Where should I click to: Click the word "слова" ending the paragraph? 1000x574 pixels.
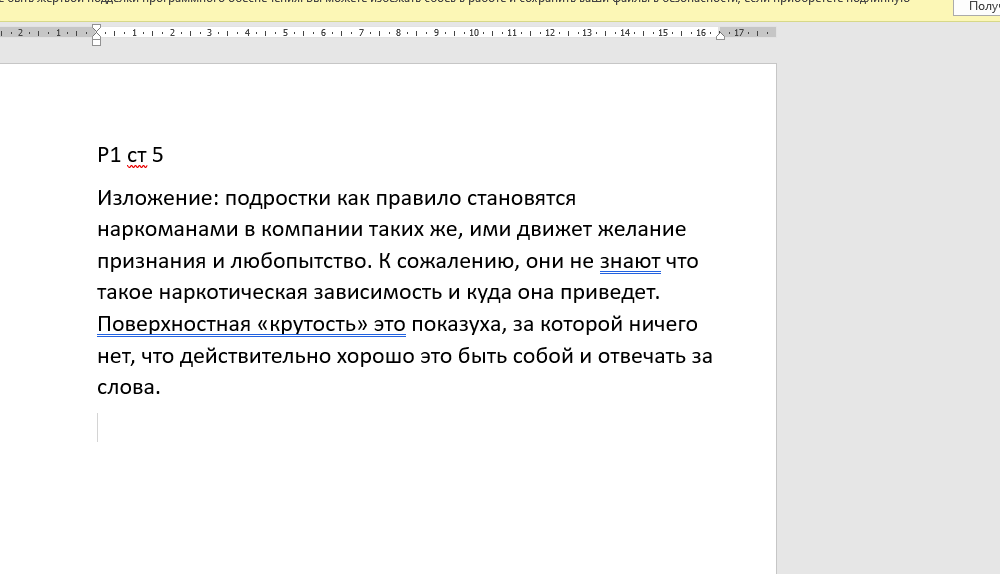click(x=127, y=387)
